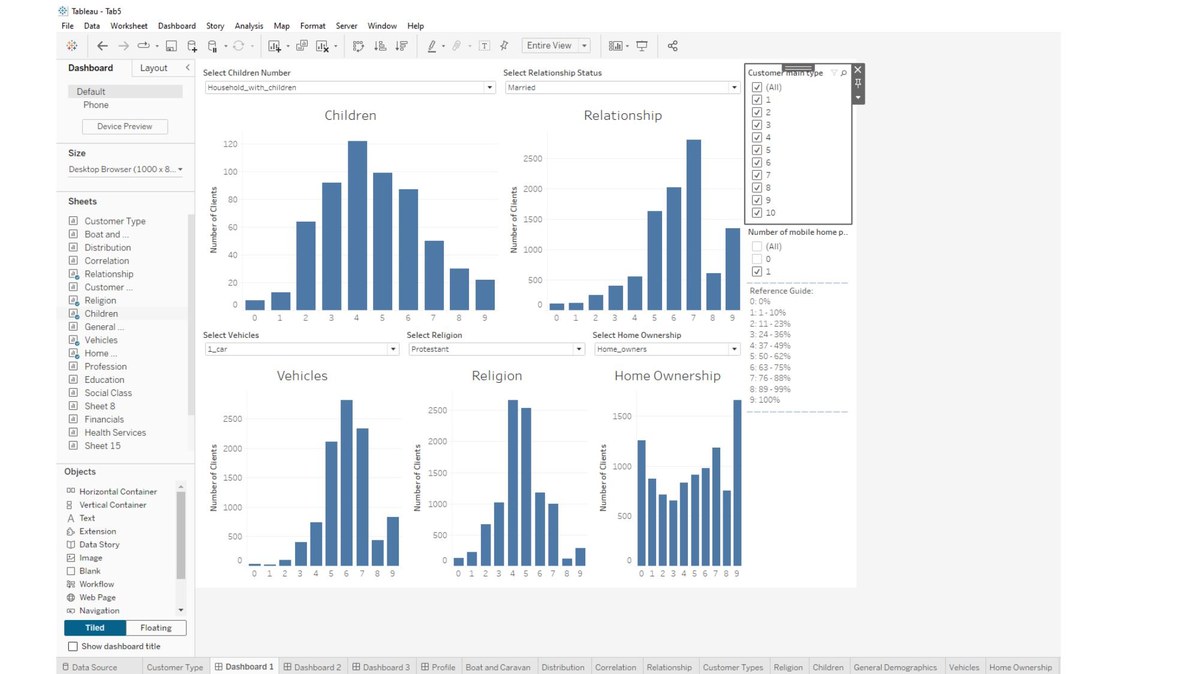Image resolution: width=1200 pixels, height=674 pixels.
Task: Click the Presentation Mode icon
Action: click(x=642, y=46)
